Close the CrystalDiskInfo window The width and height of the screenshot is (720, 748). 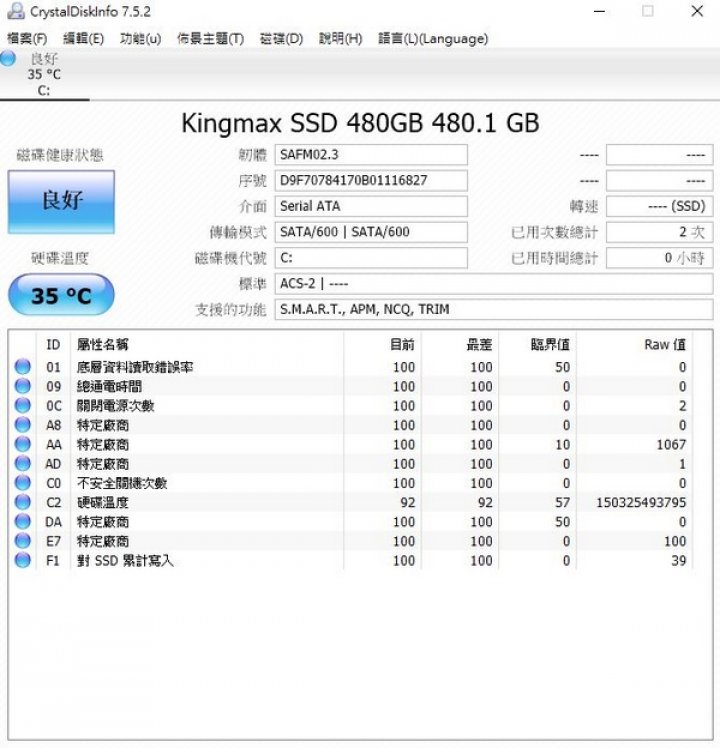(697, 11)
